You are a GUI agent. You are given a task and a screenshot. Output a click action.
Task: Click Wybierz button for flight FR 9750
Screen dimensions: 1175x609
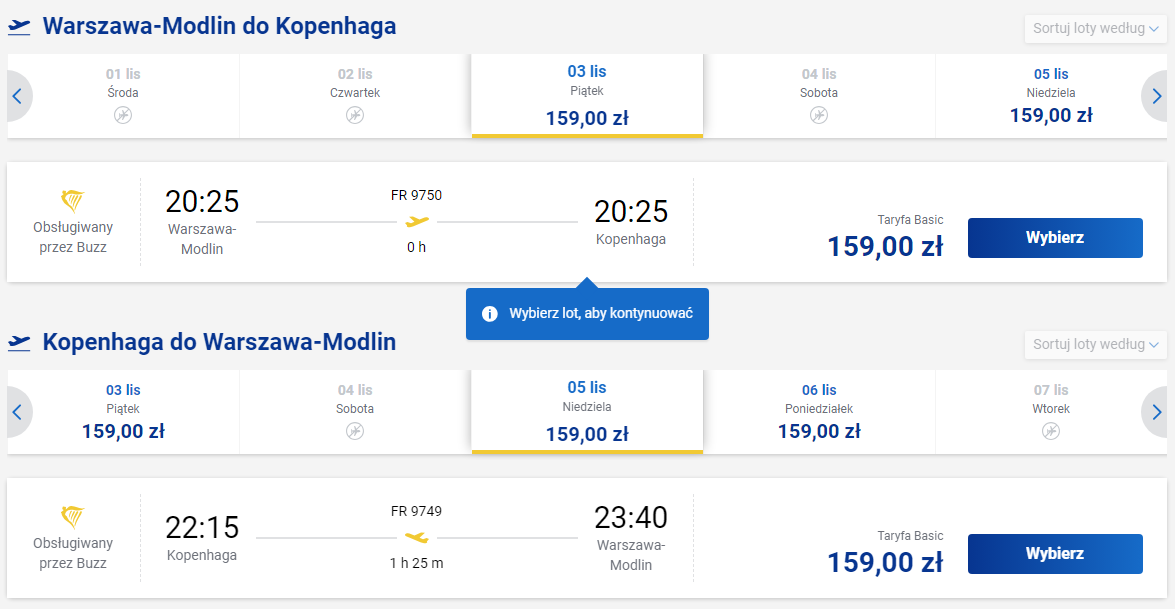pos(1055,237)
